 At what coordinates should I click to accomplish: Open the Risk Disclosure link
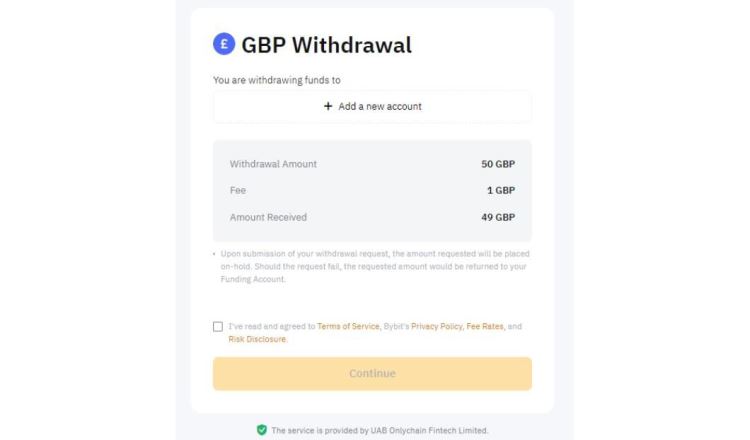click(257, 340)
